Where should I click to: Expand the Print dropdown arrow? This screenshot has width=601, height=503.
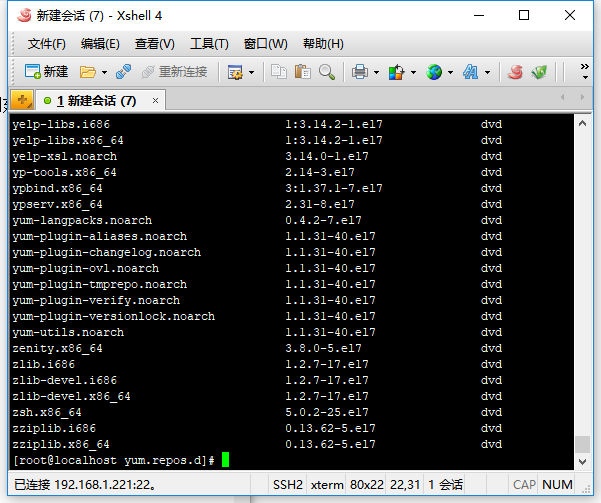[376, 72]
